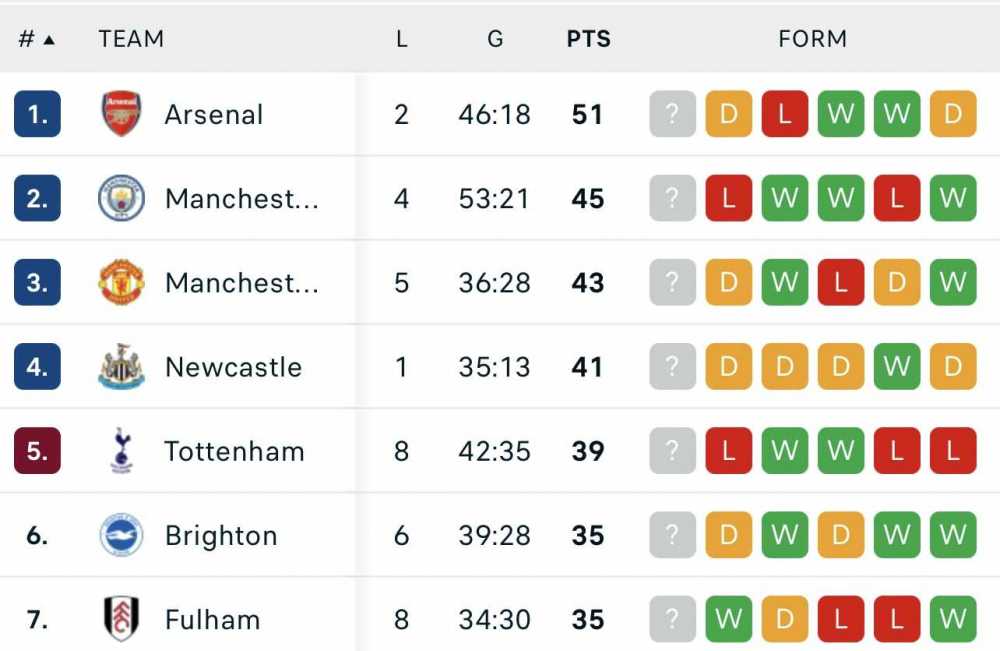
Task: Click the Brighton club crest
Action: tap(121, 535)
